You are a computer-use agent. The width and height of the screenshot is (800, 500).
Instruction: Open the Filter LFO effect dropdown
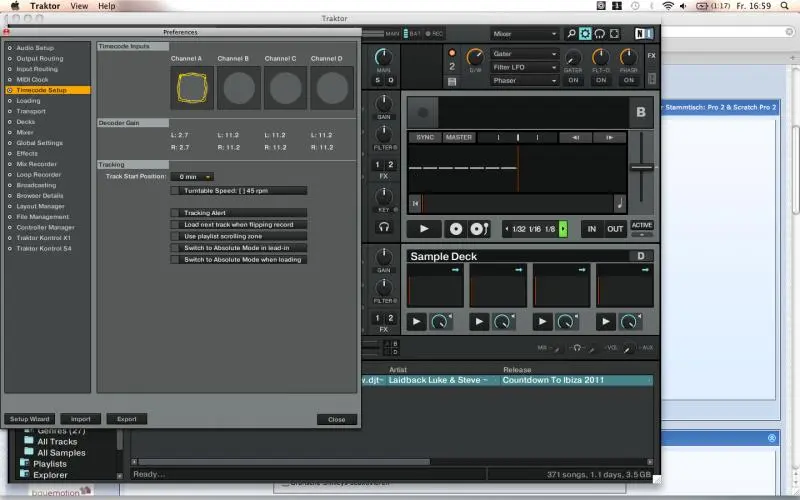pyautogui.click(x=524, y=67)
